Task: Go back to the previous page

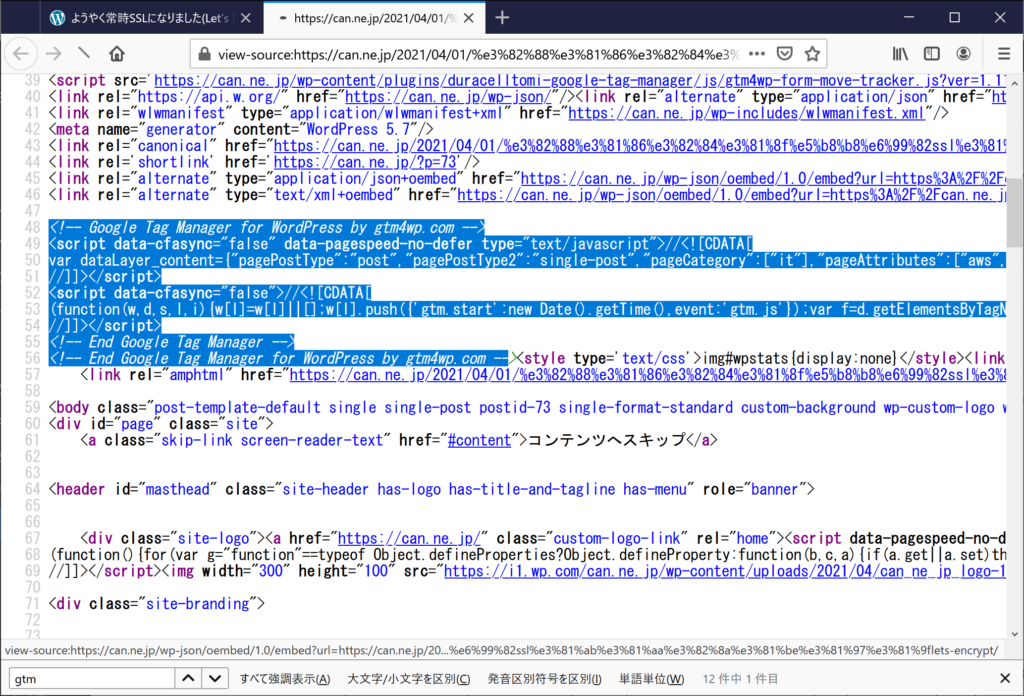Action: pos(22,54)
